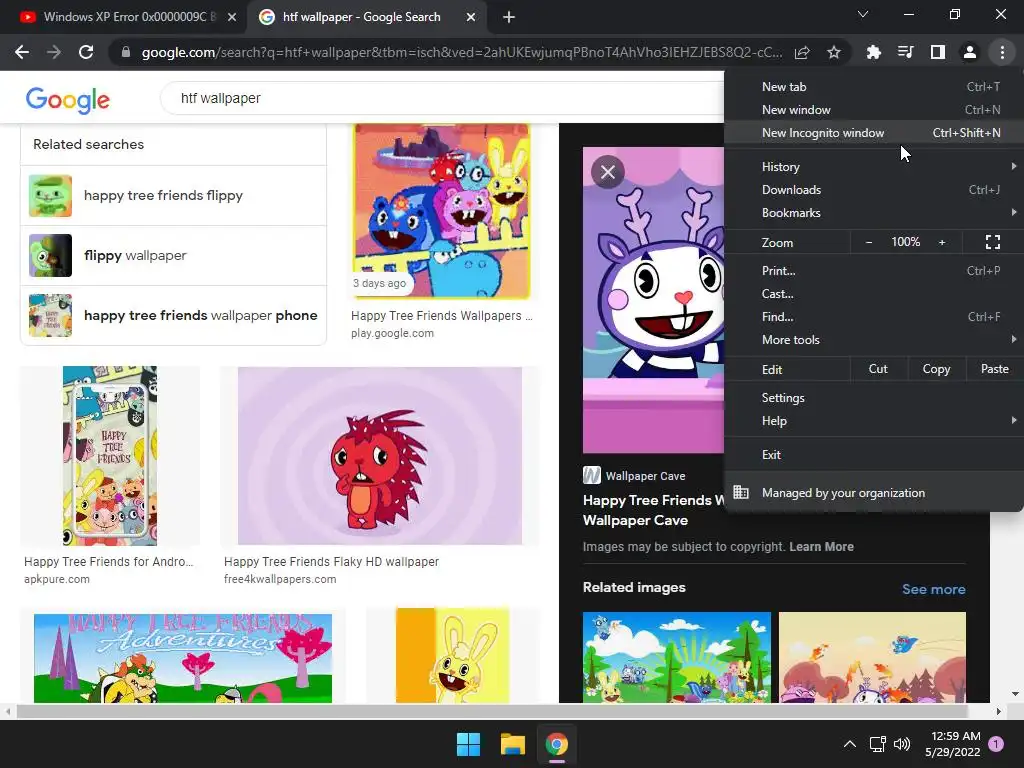Click See more related images
The width and height of the screenshot is (1024, 768).
coord(933,589)
